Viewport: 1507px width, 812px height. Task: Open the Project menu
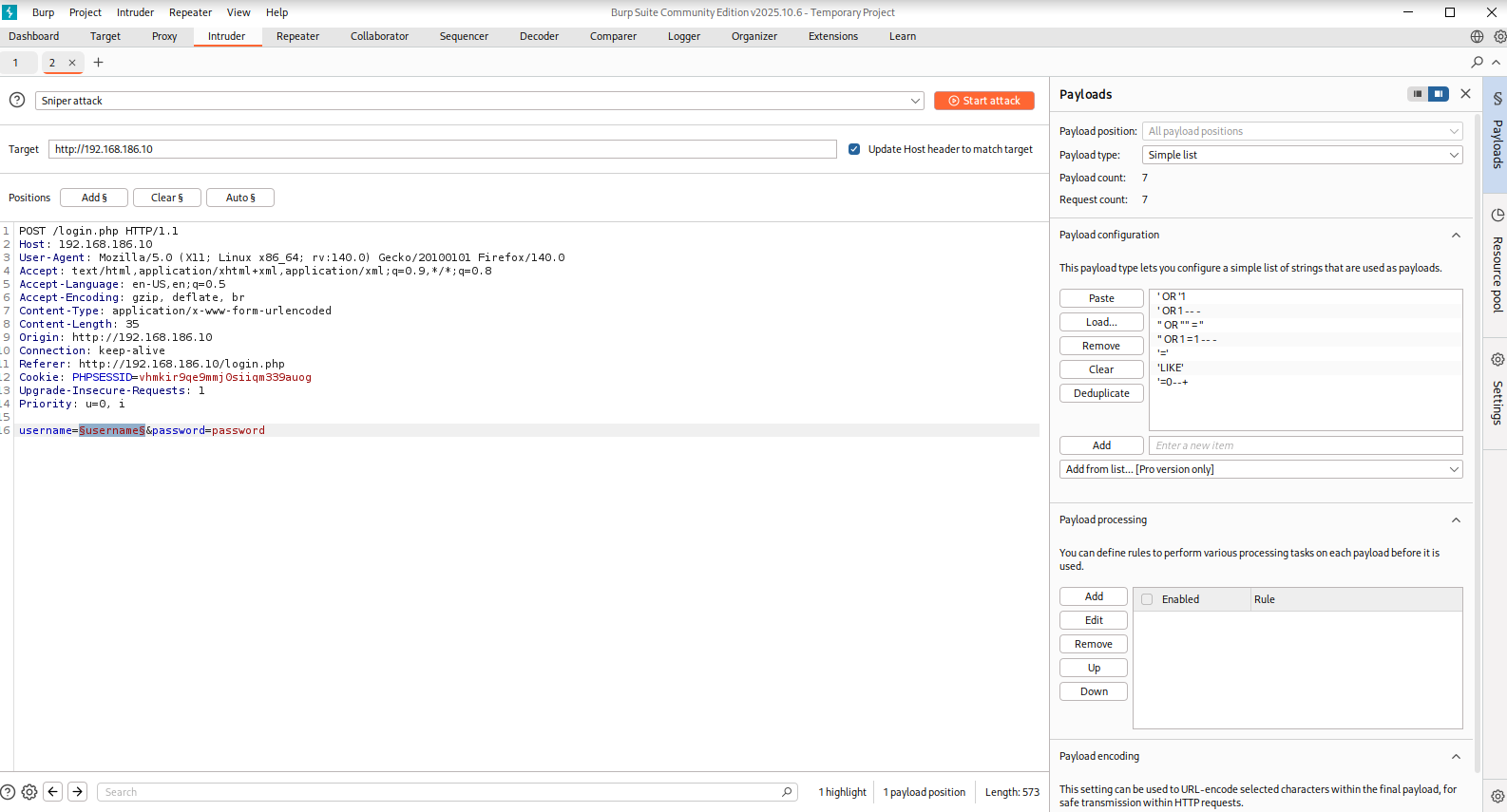[85, 12]
